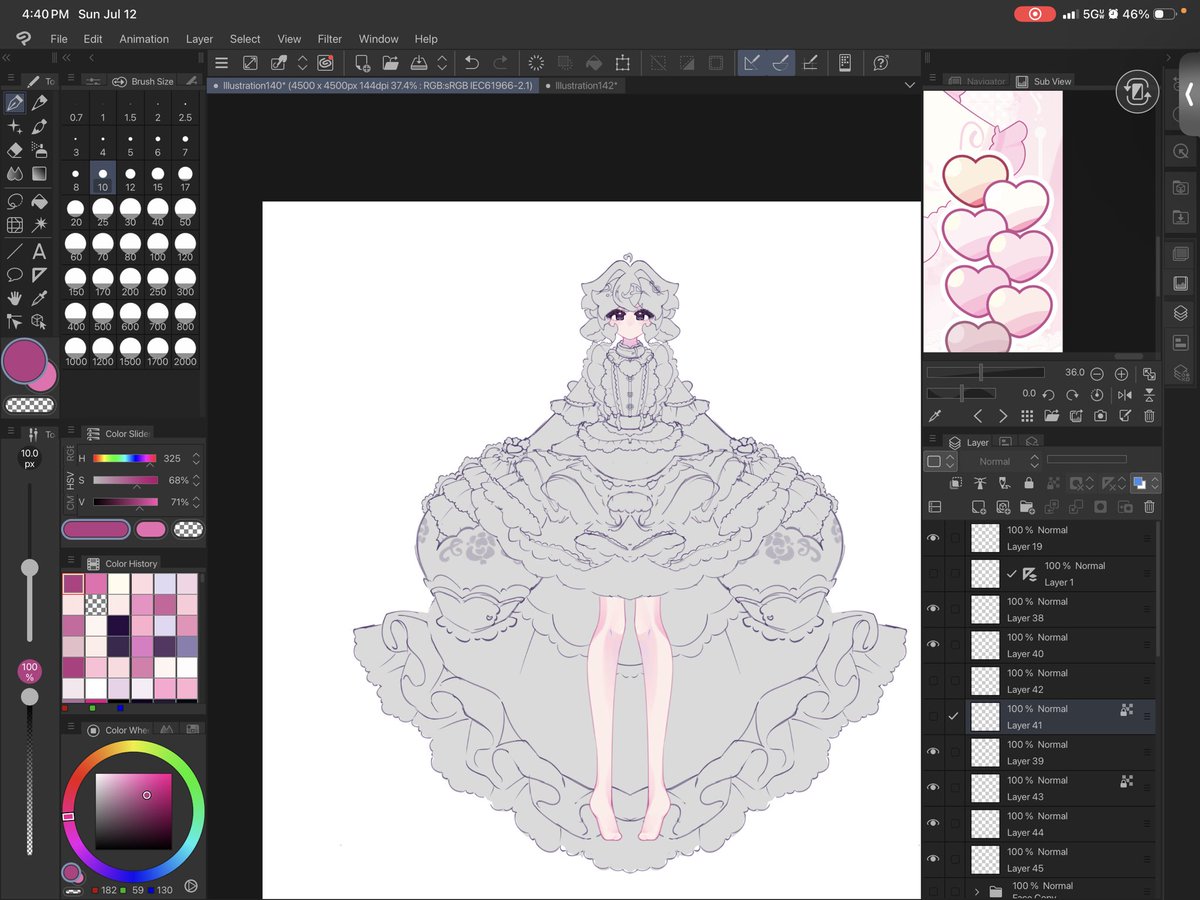The image size is (1200, 900).
Task: Open the Filter menu
Action: [330, 39]
